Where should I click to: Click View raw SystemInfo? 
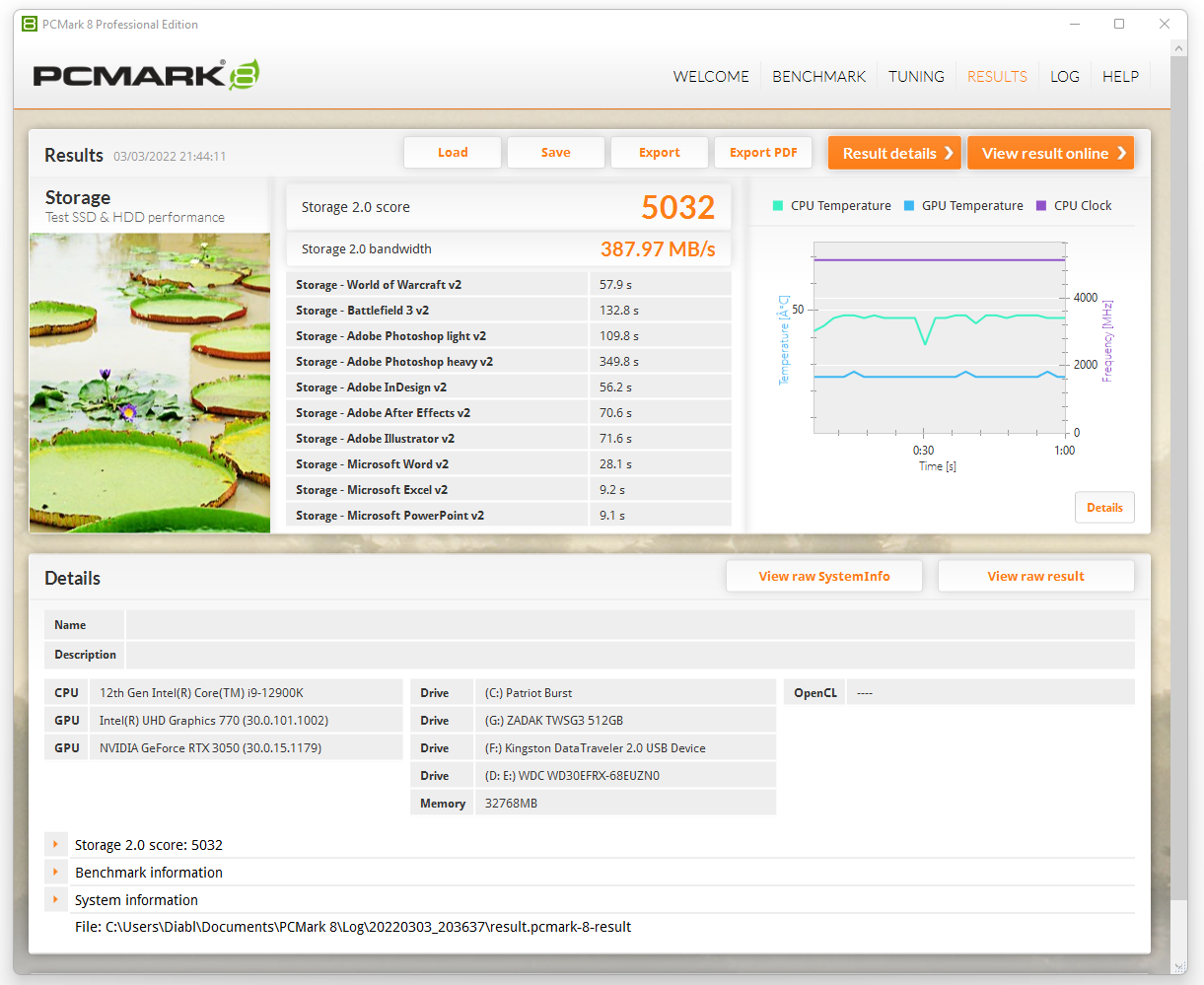pos(824,577)
